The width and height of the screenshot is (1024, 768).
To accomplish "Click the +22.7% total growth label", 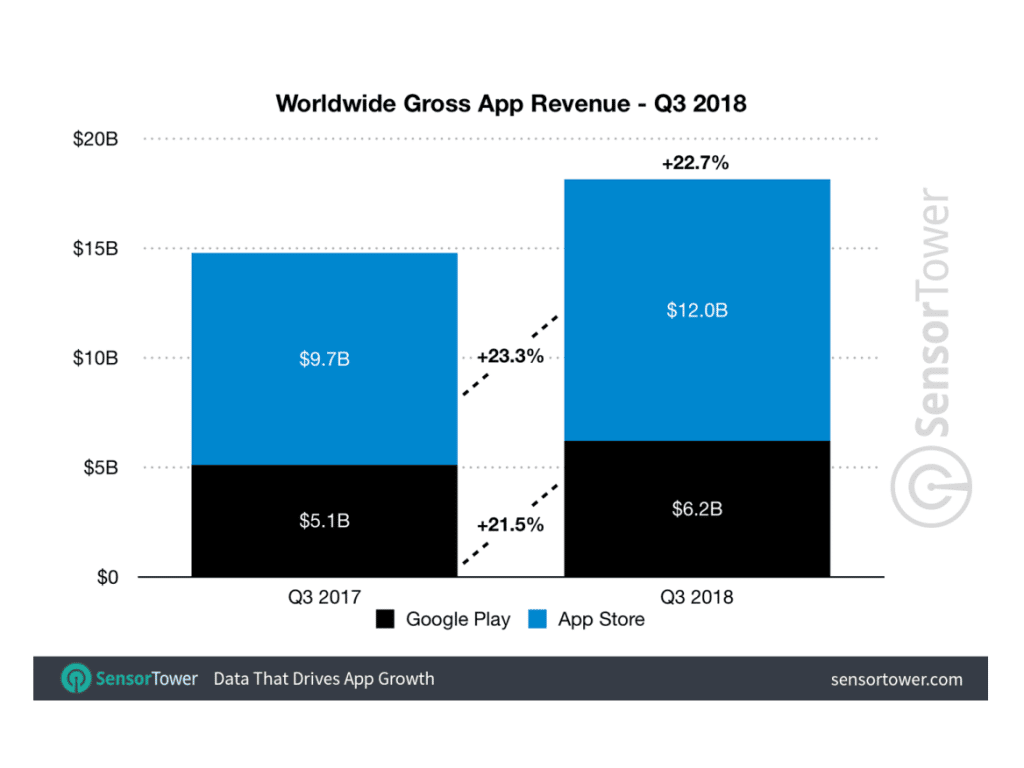I will point(695,163).
